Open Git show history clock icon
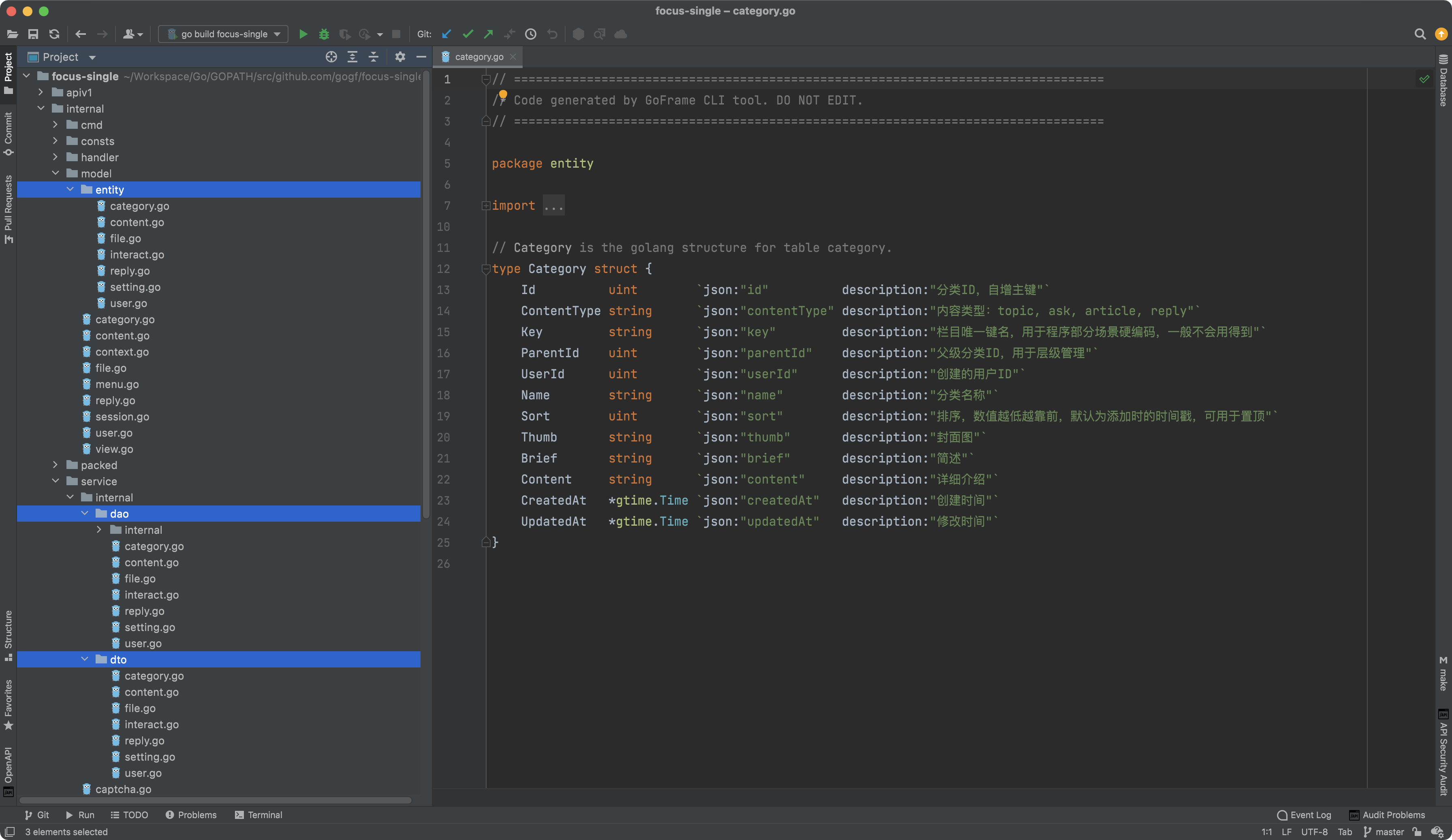The width and height of the screenshot is (1452, 840). [x=531, y=34]
